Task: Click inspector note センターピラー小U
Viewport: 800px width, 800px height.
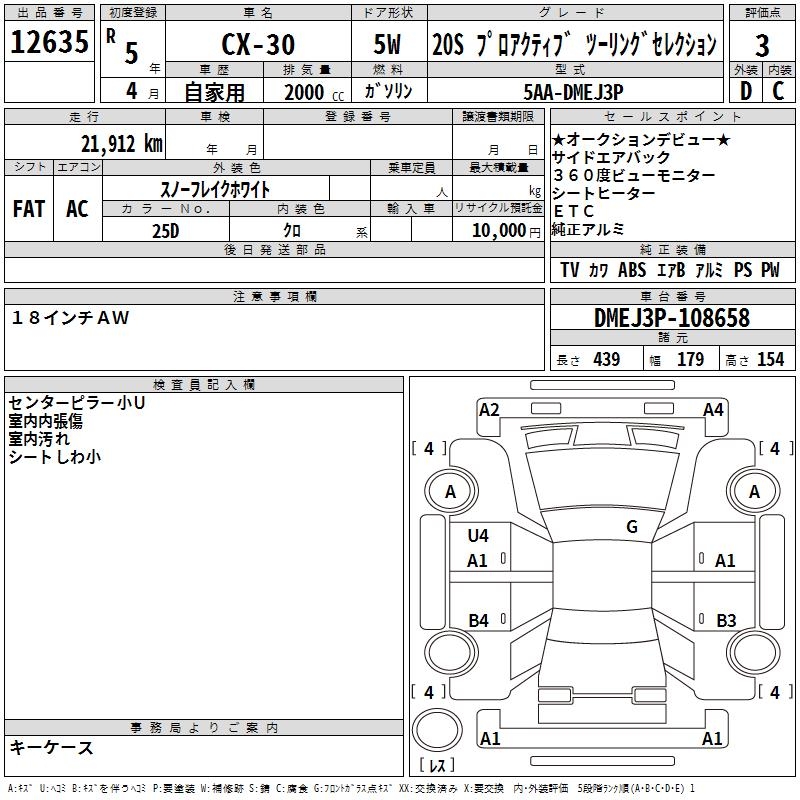Action: (x=77, y=403)
